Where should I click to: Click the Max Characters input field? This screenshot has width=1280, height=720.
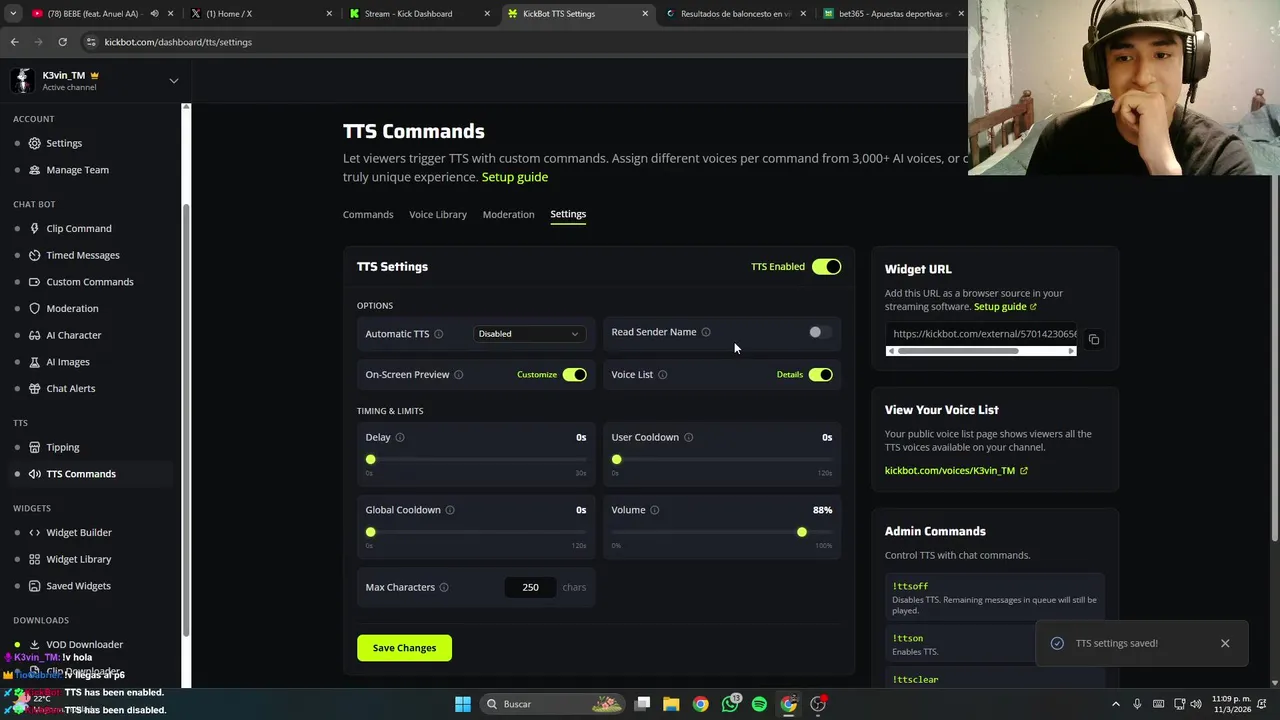530,587
